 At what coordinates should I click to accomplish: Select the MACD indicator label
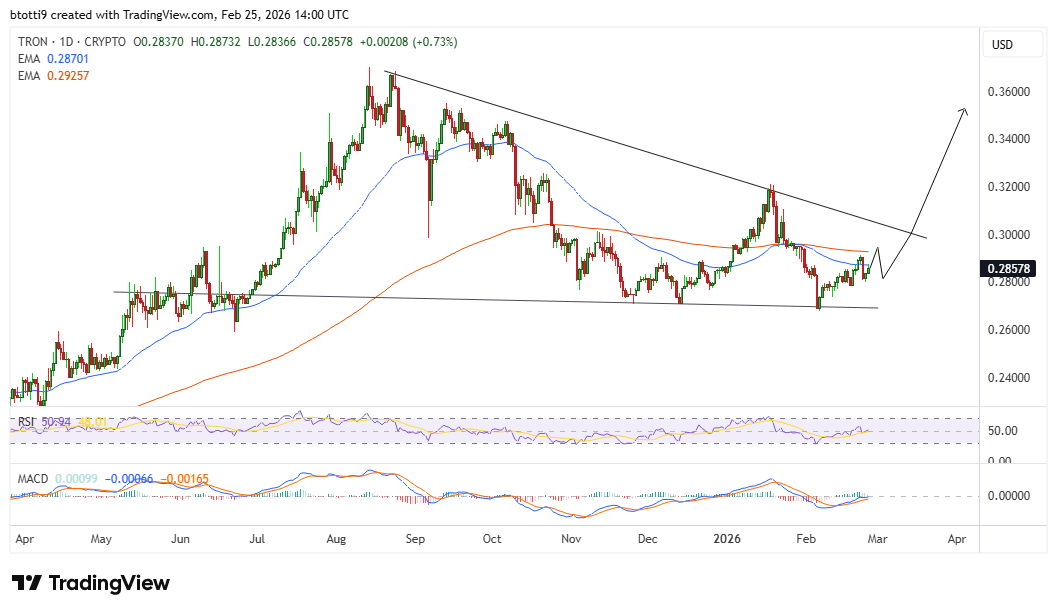tap(31, 479)
